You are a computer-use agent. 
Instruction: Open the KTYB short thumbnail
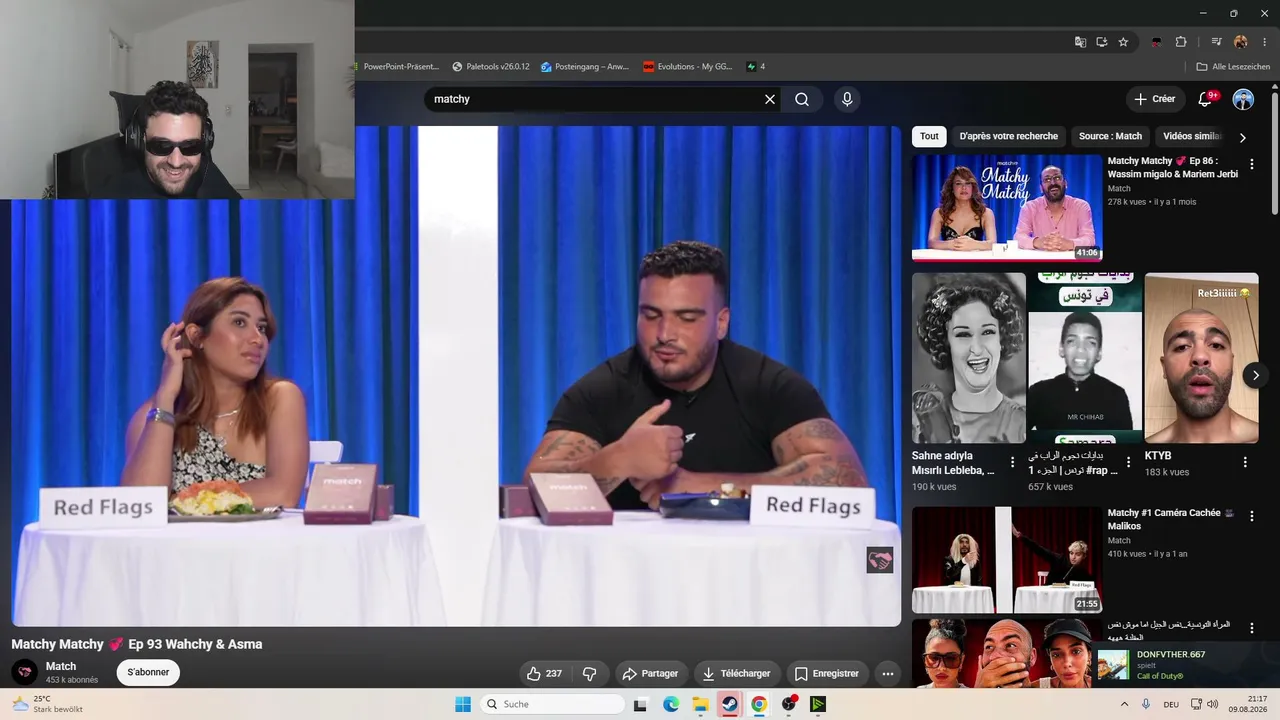[x=1201, y=358]
